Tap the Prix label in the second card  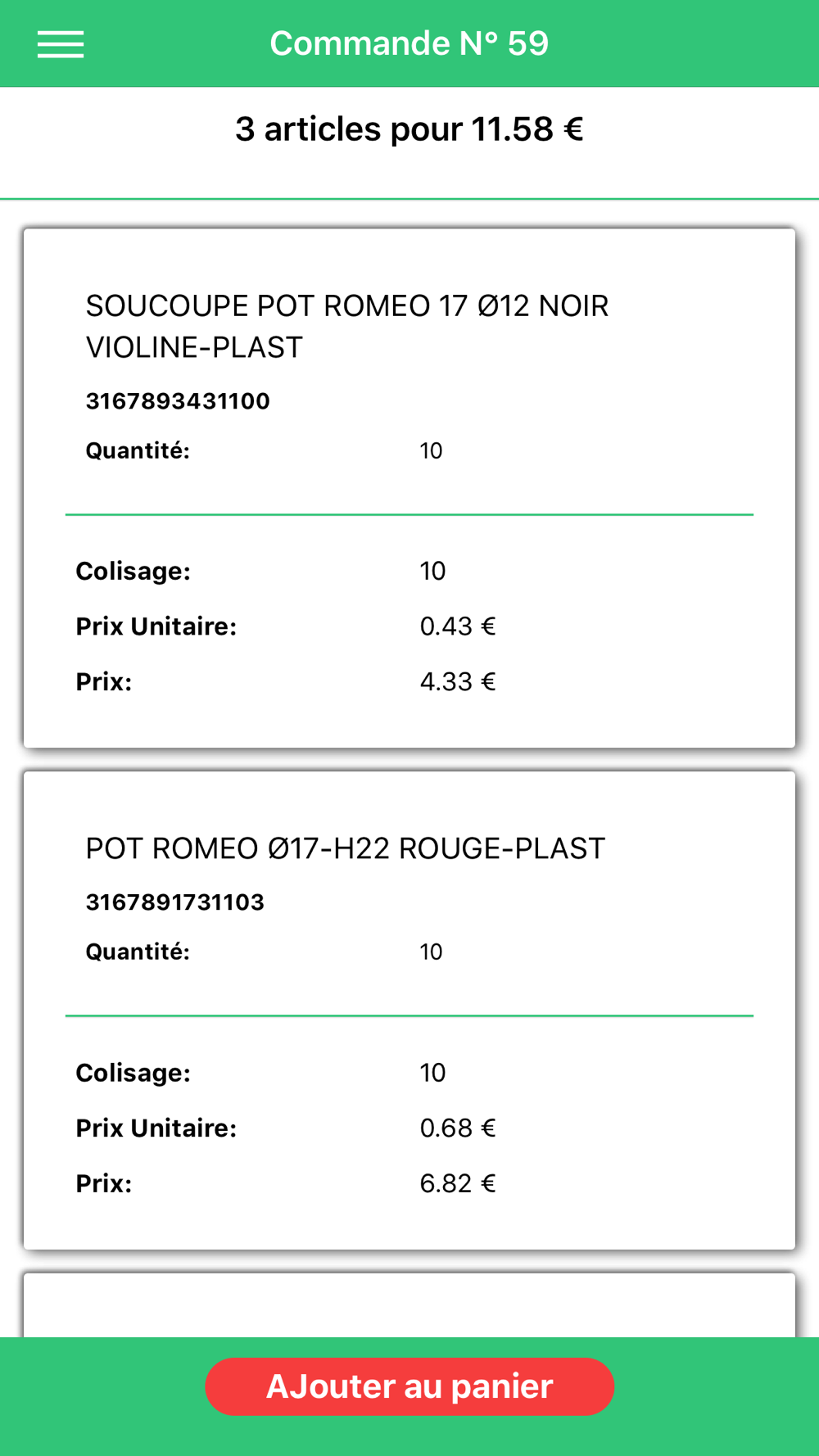click(x=104, y=1183)
